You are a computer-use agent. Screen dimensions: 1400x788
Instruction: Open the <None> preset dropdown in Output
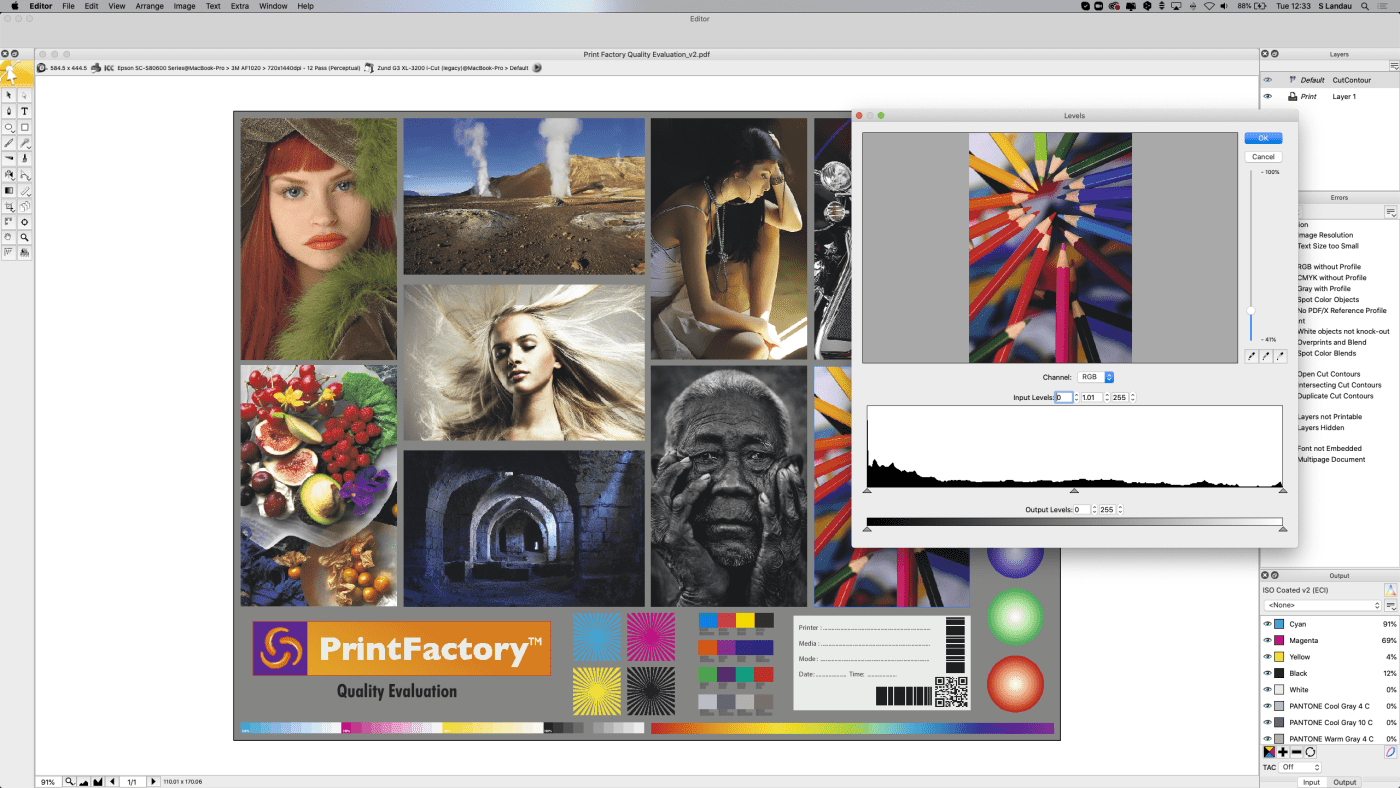(x=1322, y=605)
